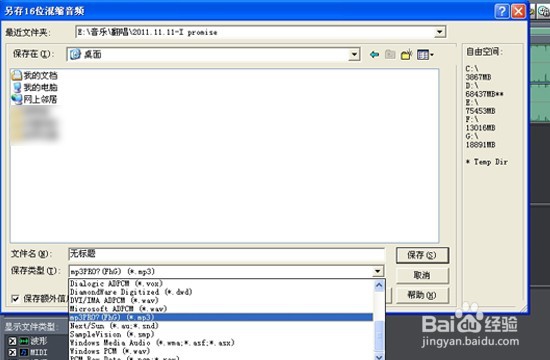Toggle the 波形 file type checkbox

(12, 341)
